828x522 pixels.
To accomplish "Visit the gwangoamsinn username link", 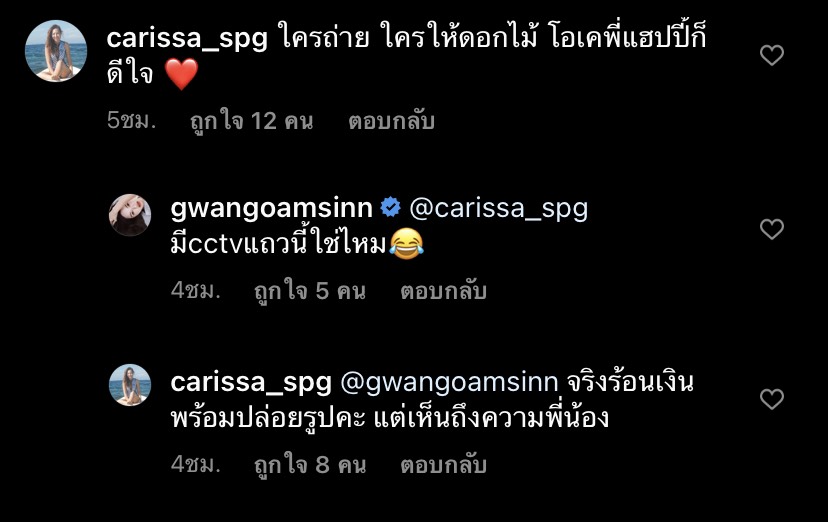I will tap(271, 208).
